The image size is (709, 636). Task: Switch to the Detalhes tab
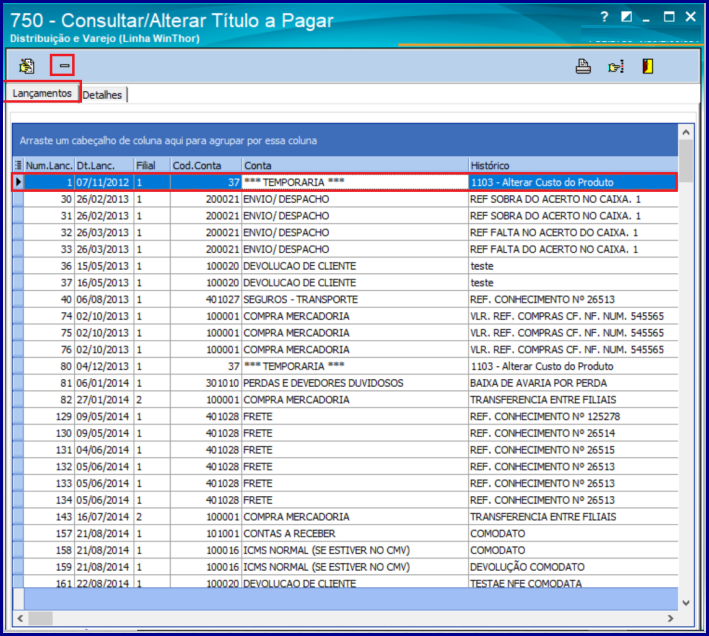102,95
